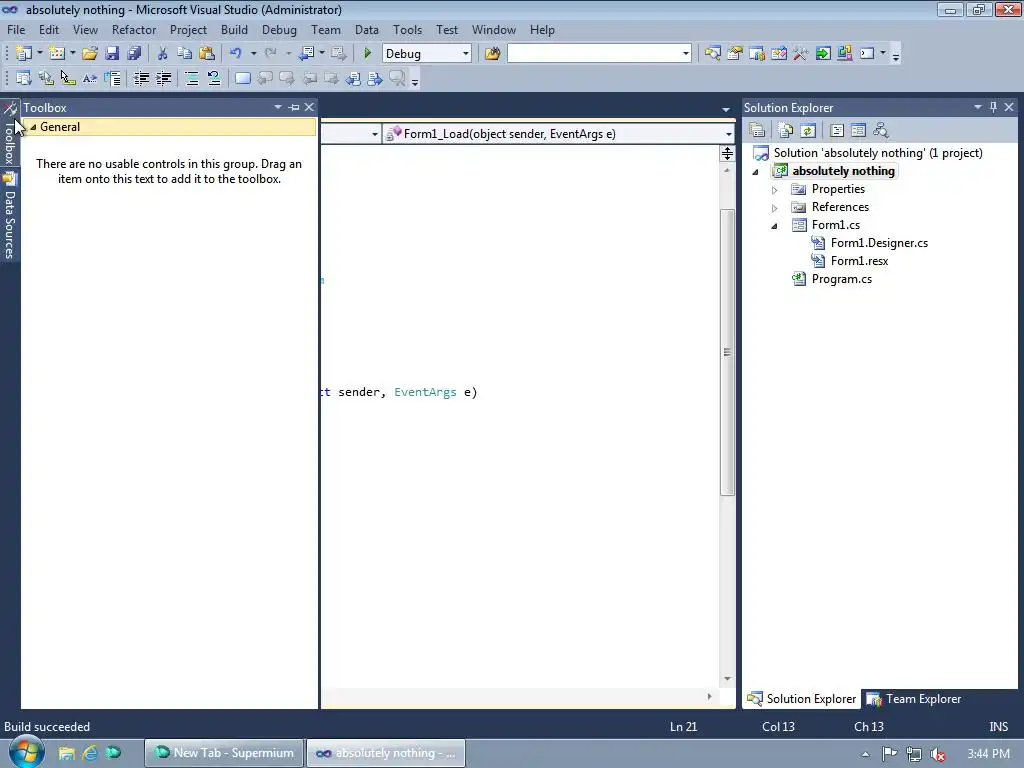Open the Debug menu
1024x768 pixels.
279,30
